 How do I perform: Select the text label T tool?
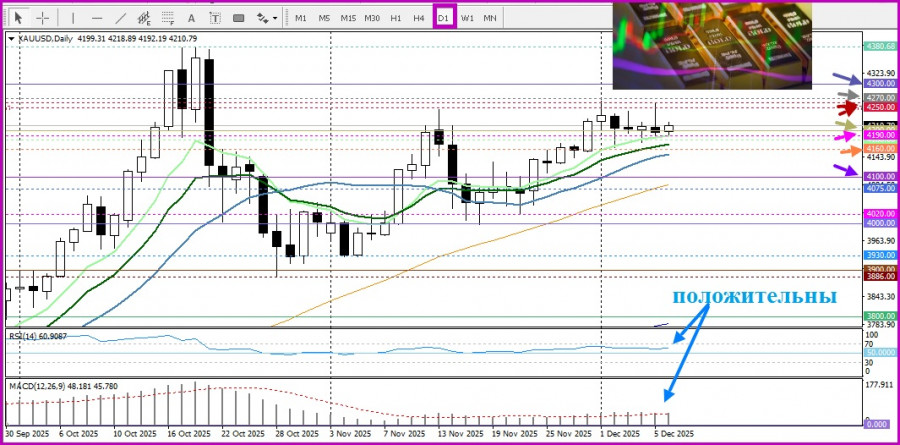point(215,18)
